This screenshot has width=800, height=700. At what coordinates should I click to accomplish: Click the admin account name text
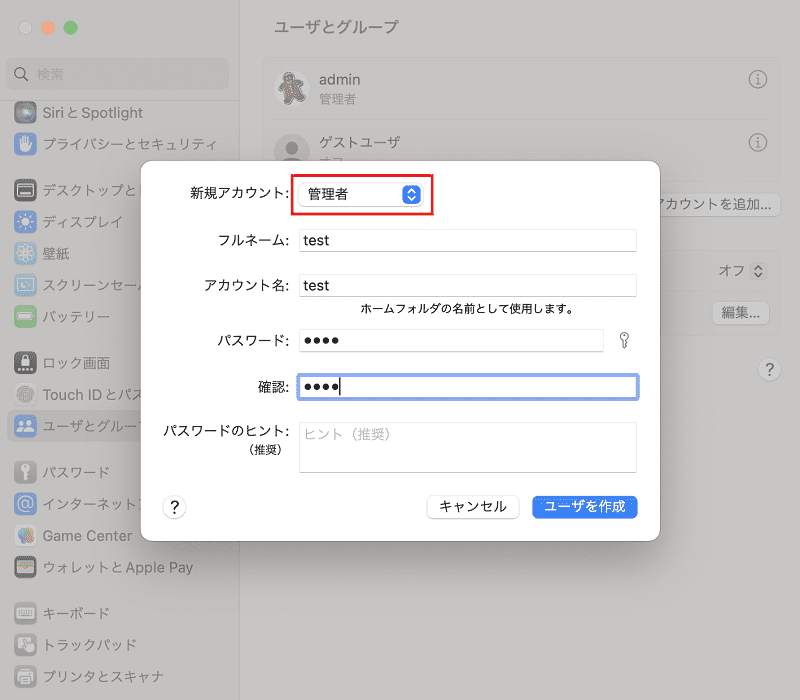click(340, 80)
